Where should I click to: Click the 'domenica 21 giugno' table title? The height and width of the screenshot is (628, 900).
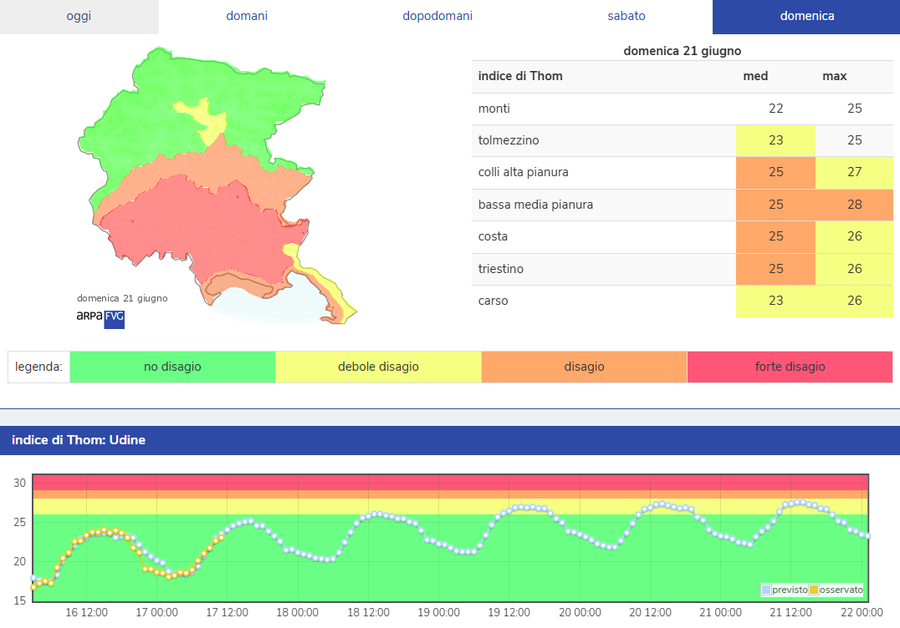[682, 51]
